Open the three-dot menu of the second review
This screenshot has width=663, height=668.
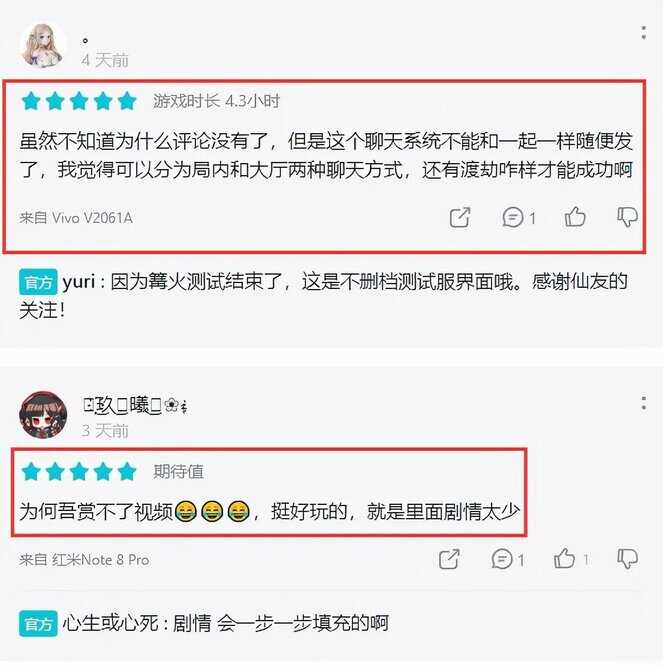pos(643,403)
